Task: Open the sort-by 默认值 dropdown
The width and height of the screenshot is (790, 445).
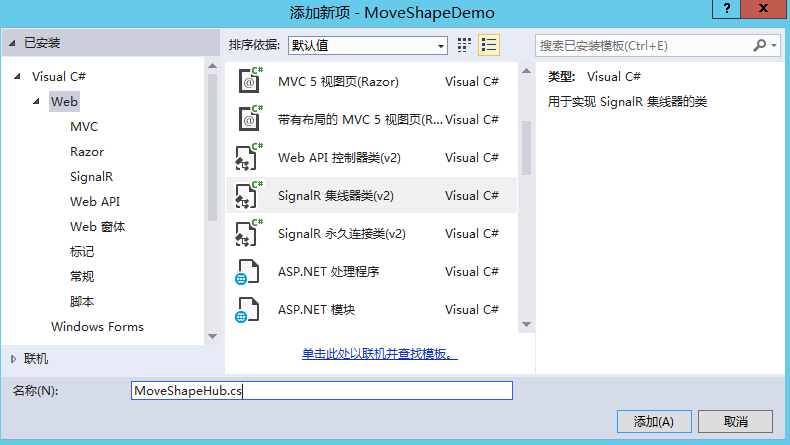Action: click(368, 45)
